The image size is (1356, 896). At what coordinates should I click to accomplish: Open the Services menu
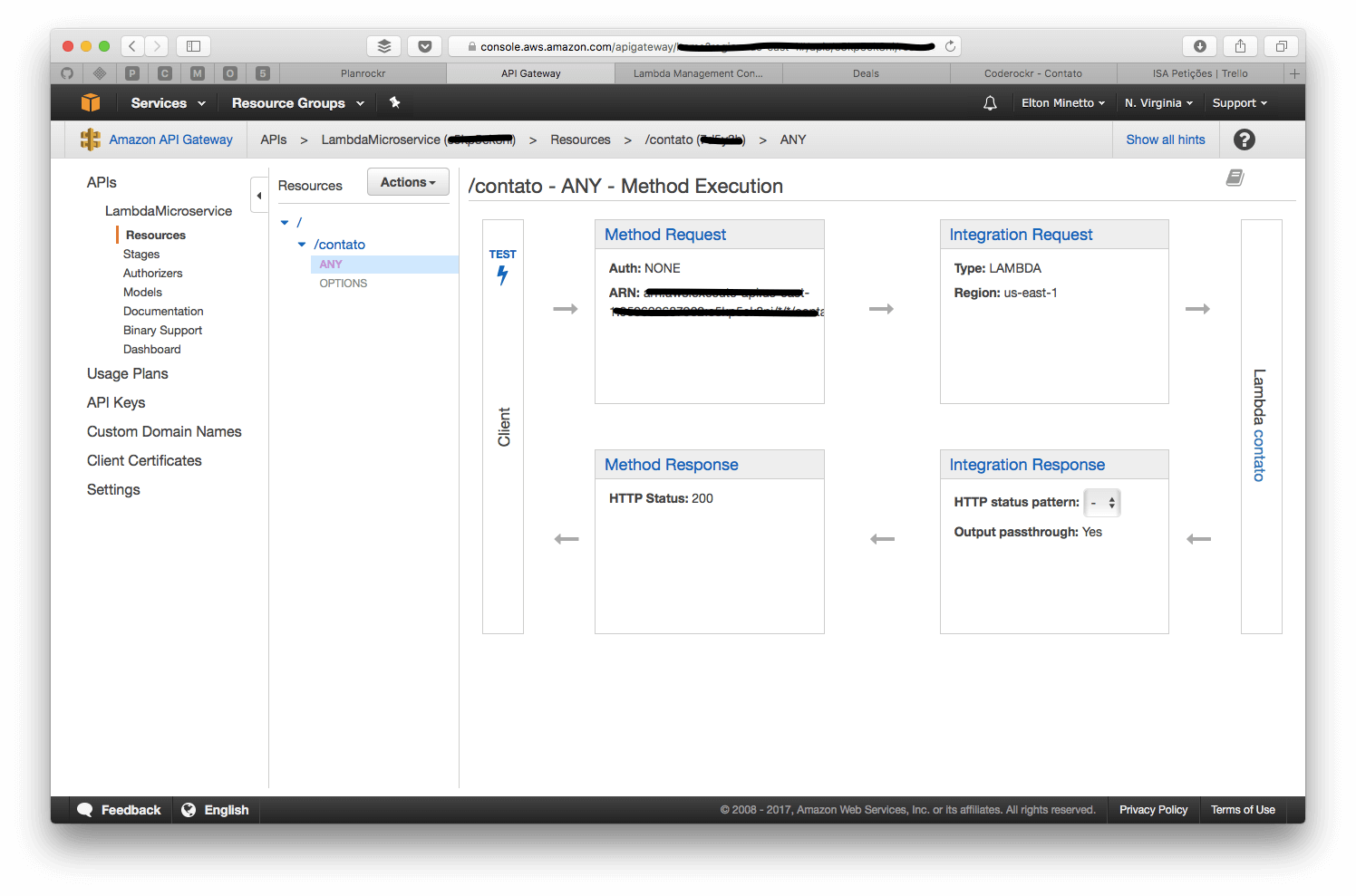166,102
